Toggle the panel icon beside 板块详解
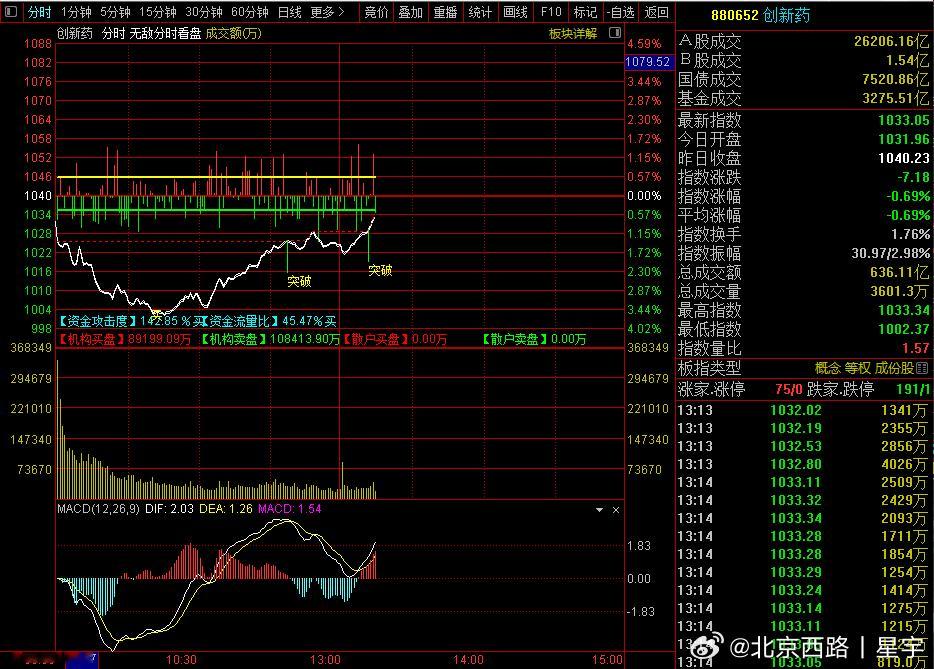 (x=615, y=33)
